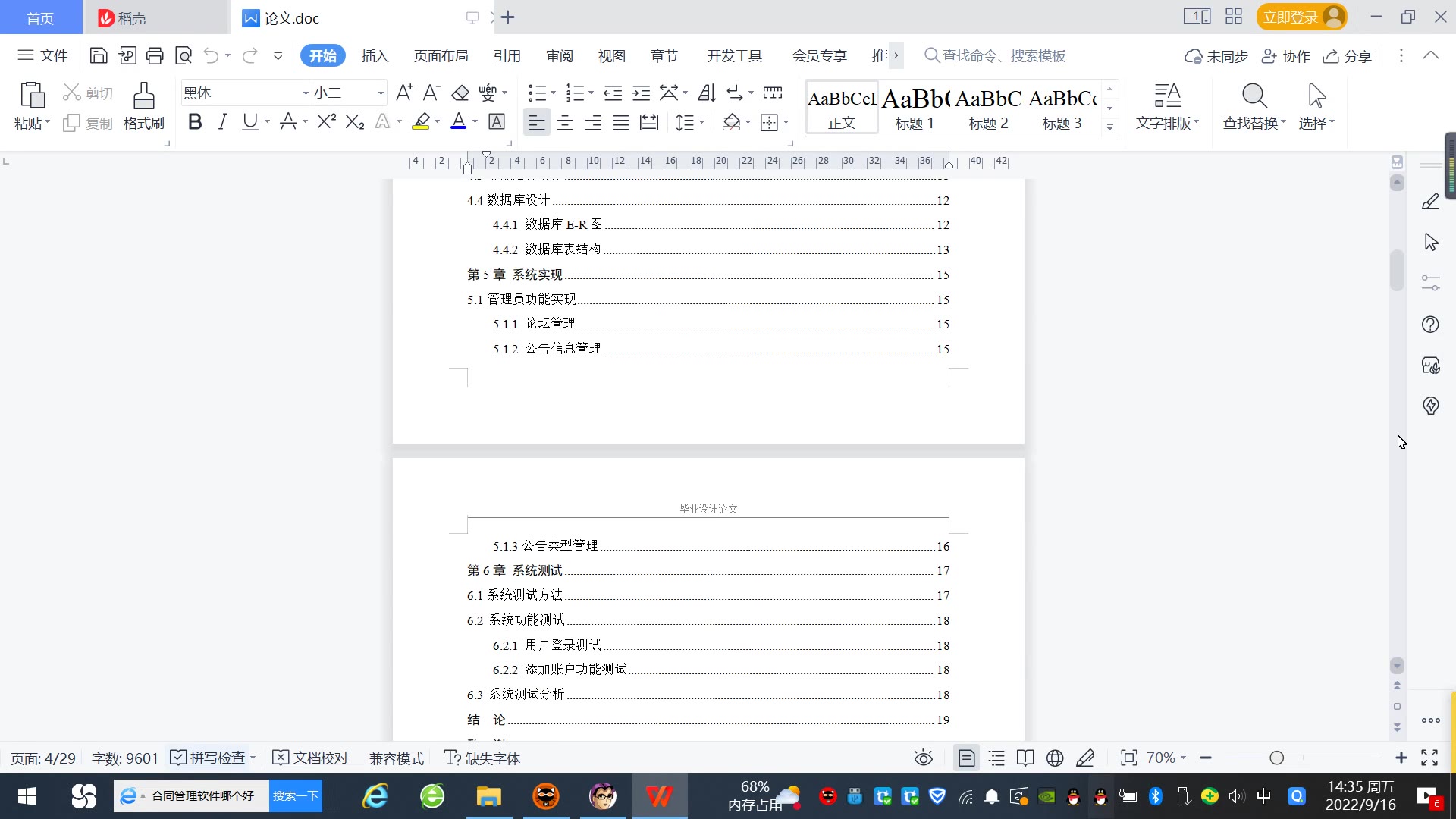
Task: Toggle eye protection mode icon in status bar
Action: coord(923,758)
